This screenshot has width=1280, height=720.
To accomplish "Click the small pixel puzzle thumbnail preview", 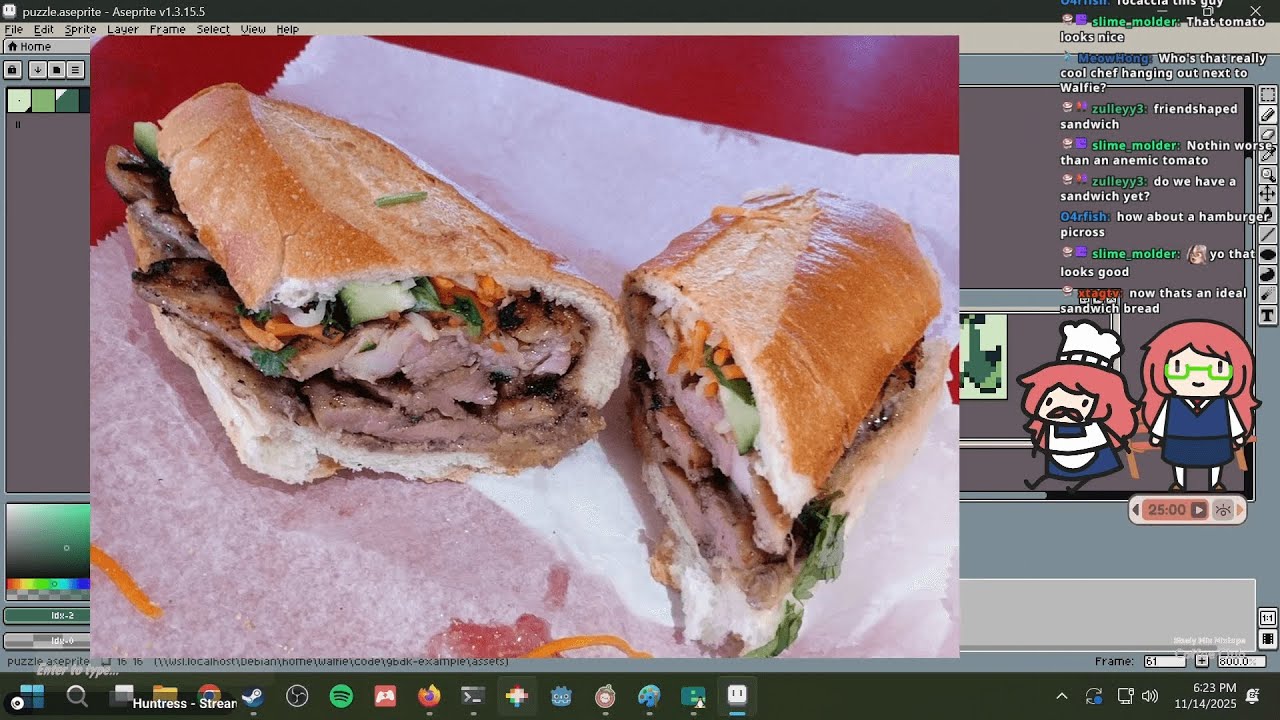I will 983,356.
